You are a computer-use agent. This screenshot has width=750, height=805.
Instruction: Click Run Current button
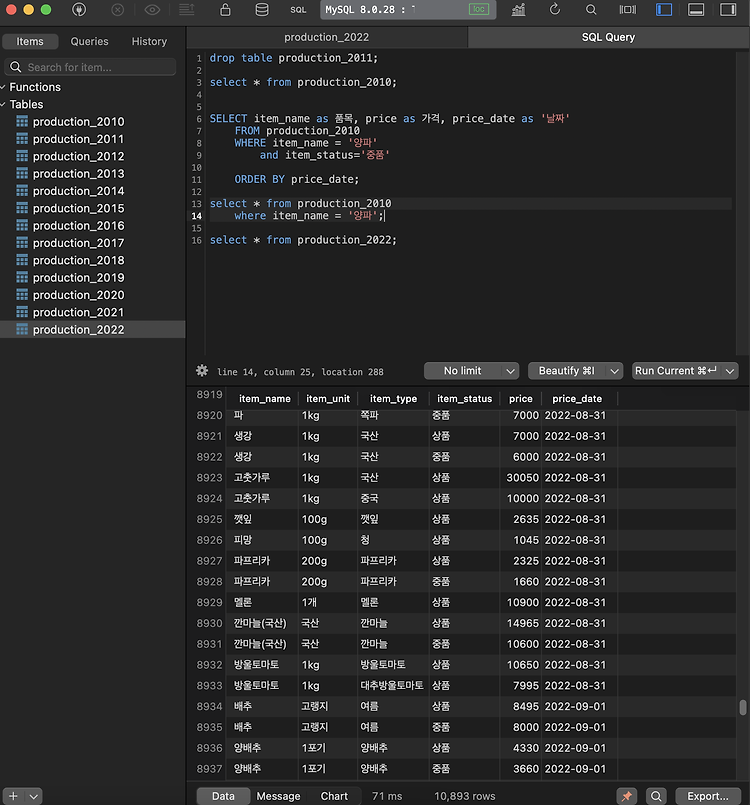click(x=676, y=371)
